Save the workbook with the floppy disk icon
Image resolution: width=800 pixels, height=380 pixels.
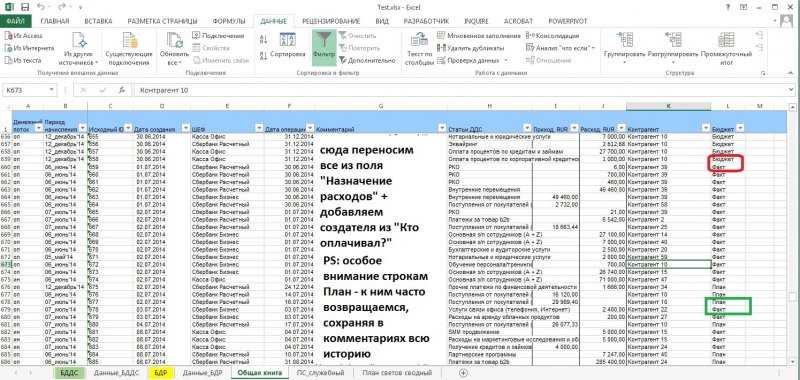[x=24, y=8]
